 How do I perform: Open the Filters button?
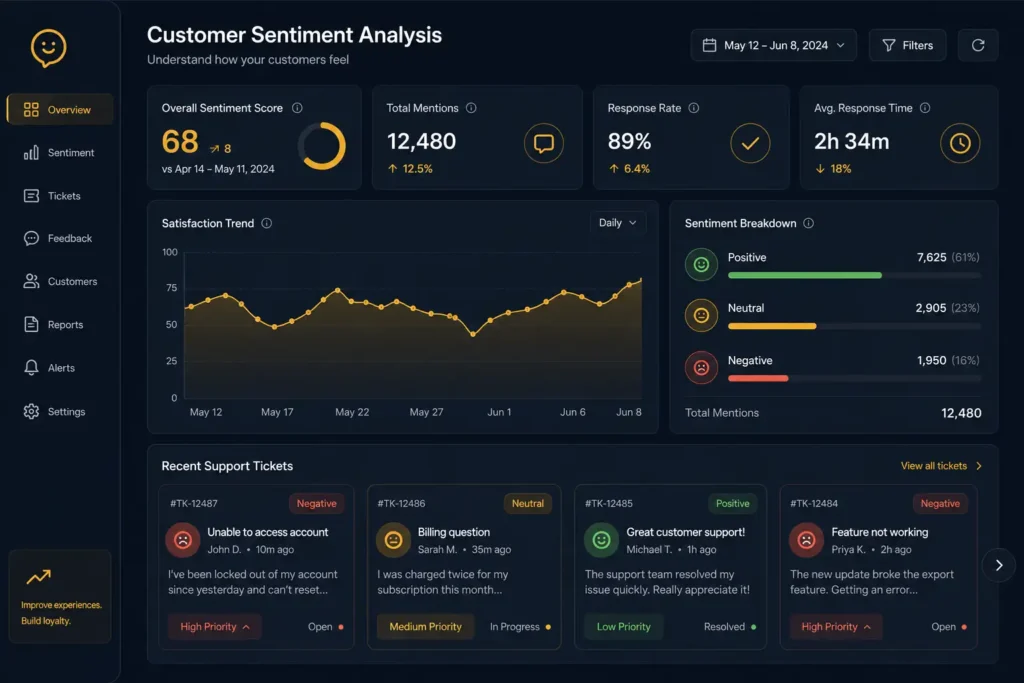(907, 45)
